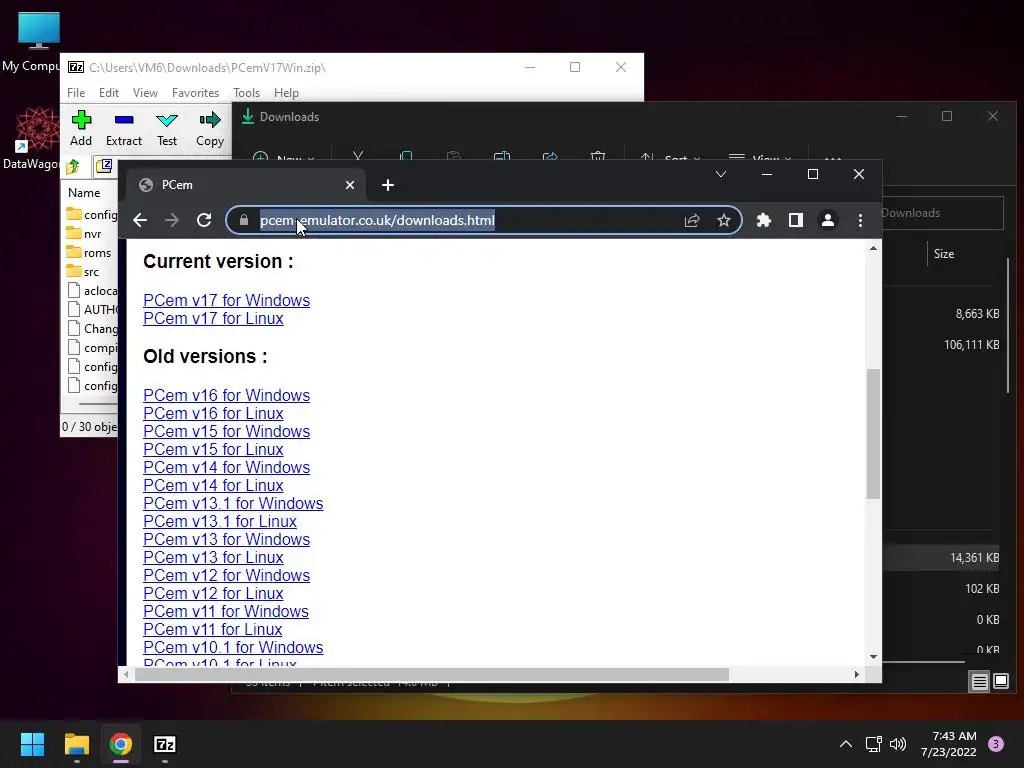Open 7-Zip Favorites menu
Image resolution: width=1024 pixels, height=768 pixels.
pos(195,93)
